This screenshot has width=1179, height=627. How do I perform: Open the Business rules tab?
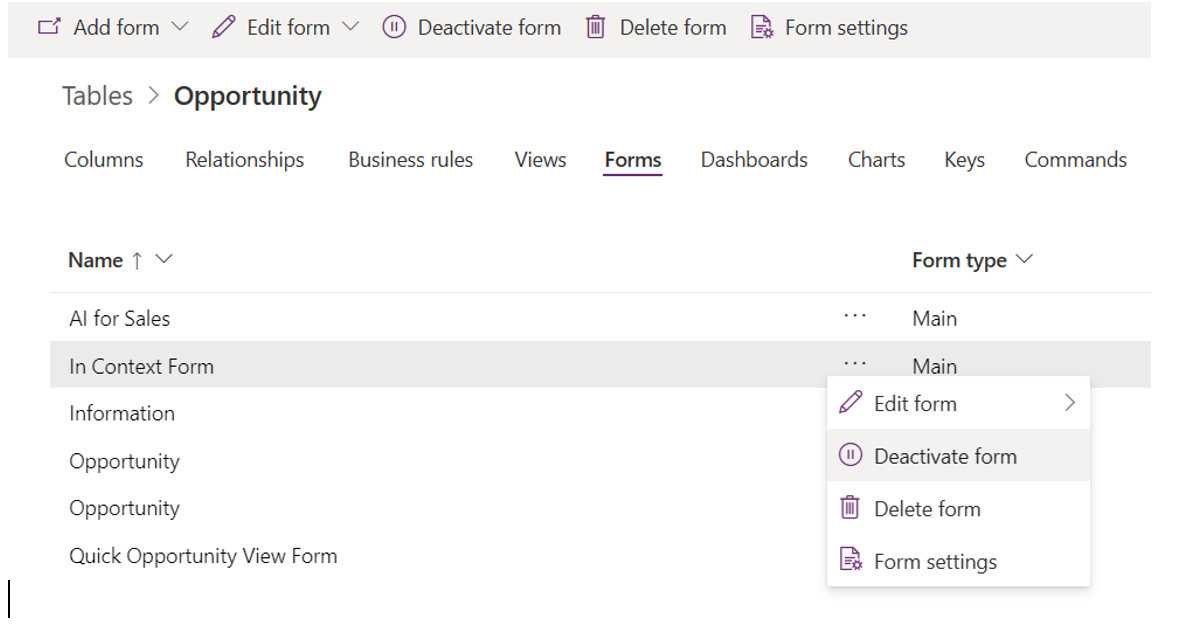click(x=410, y=160)
